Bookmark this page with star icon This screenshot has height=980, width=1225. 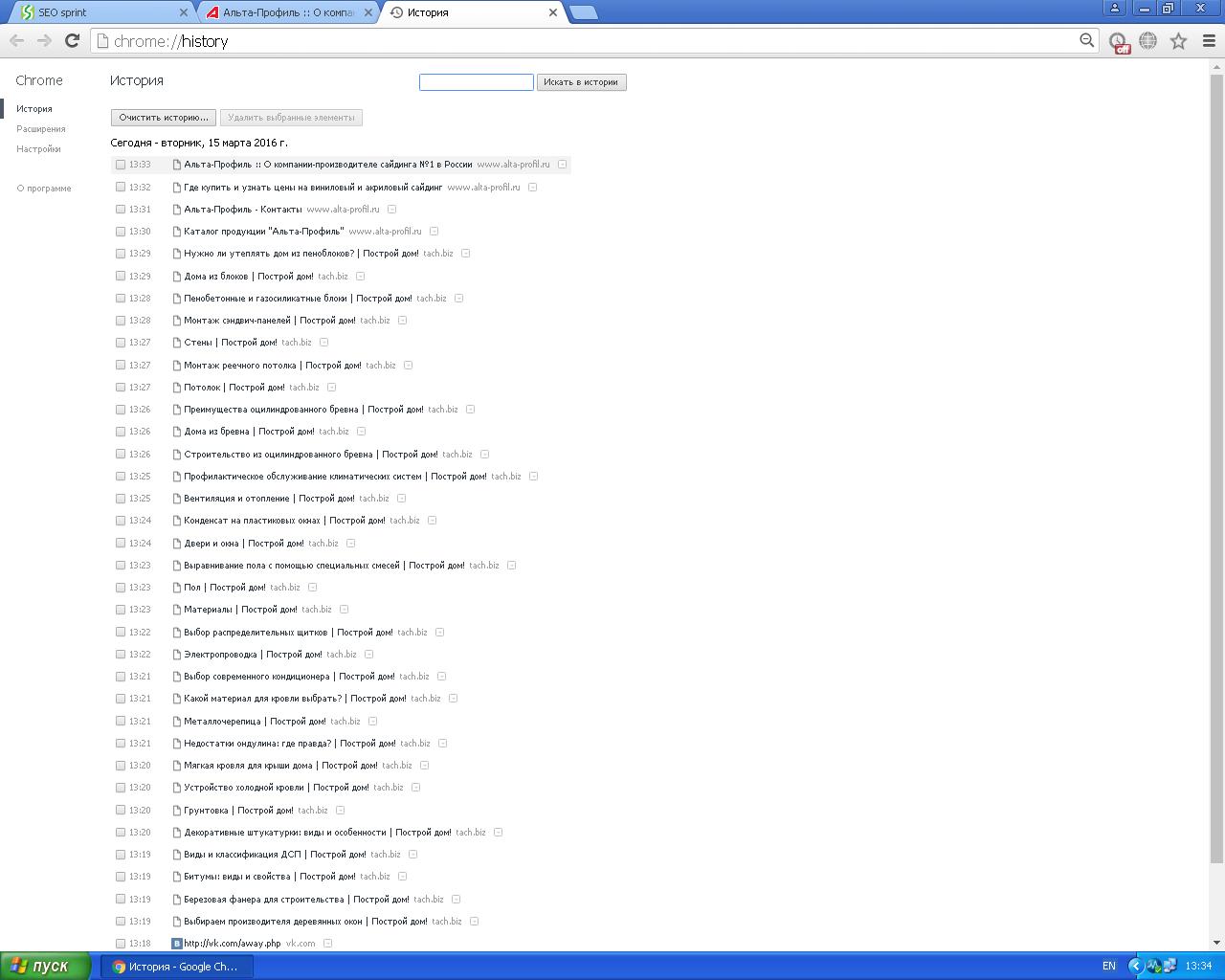coord(1179,41)
